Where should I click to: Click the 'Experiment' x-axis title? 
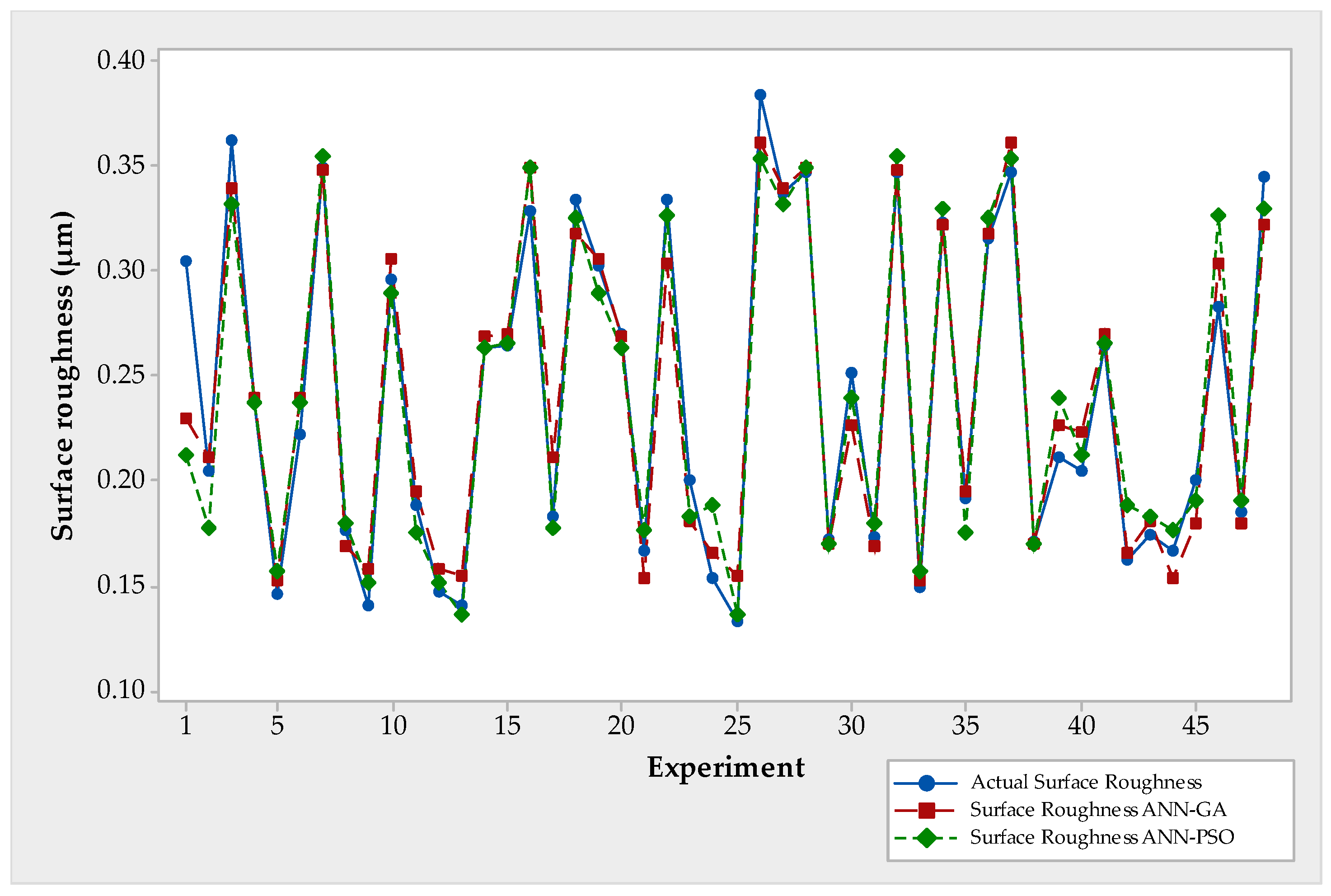(x=726, y=767)
